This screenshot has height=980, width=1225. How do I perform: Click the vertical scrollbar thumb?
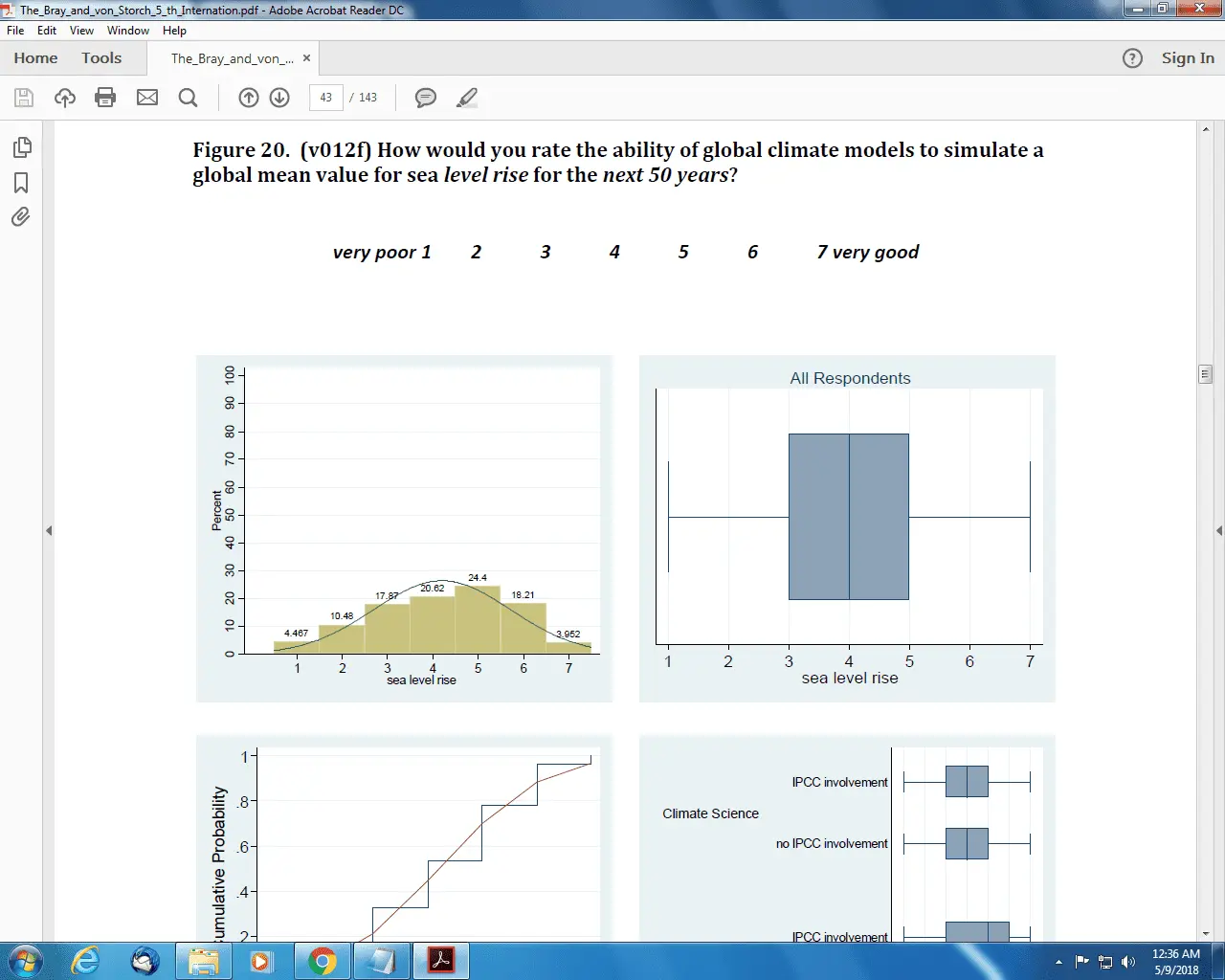pos(1206,374)
